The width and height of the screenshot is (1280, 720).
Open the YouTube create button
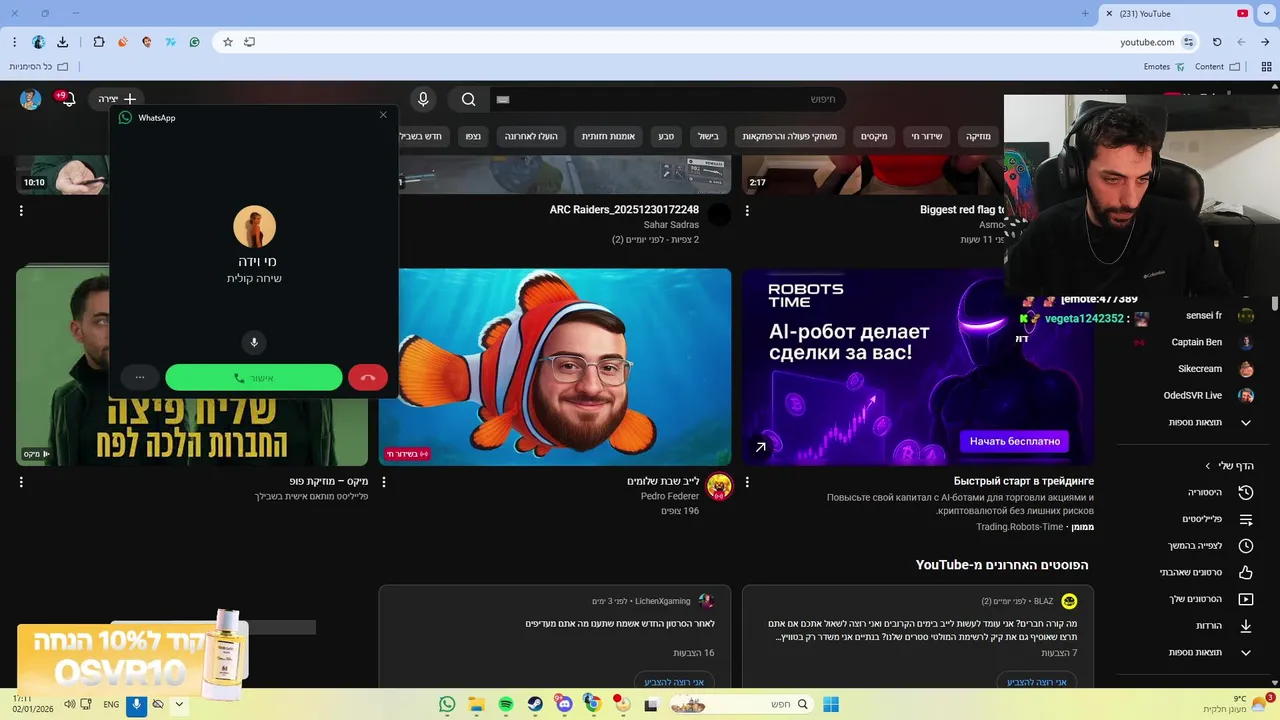[x=116, y=99]
